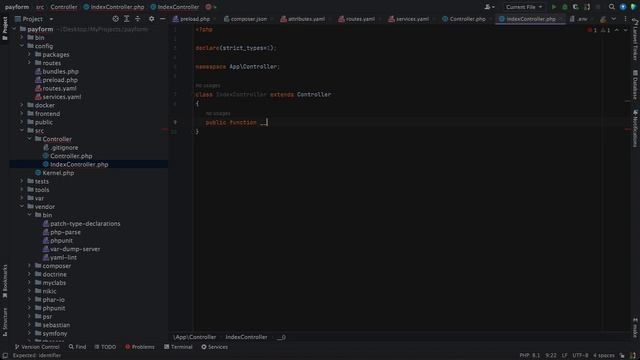
Task: Select phpunit file under vendor bin
Action: pos(61,240)
